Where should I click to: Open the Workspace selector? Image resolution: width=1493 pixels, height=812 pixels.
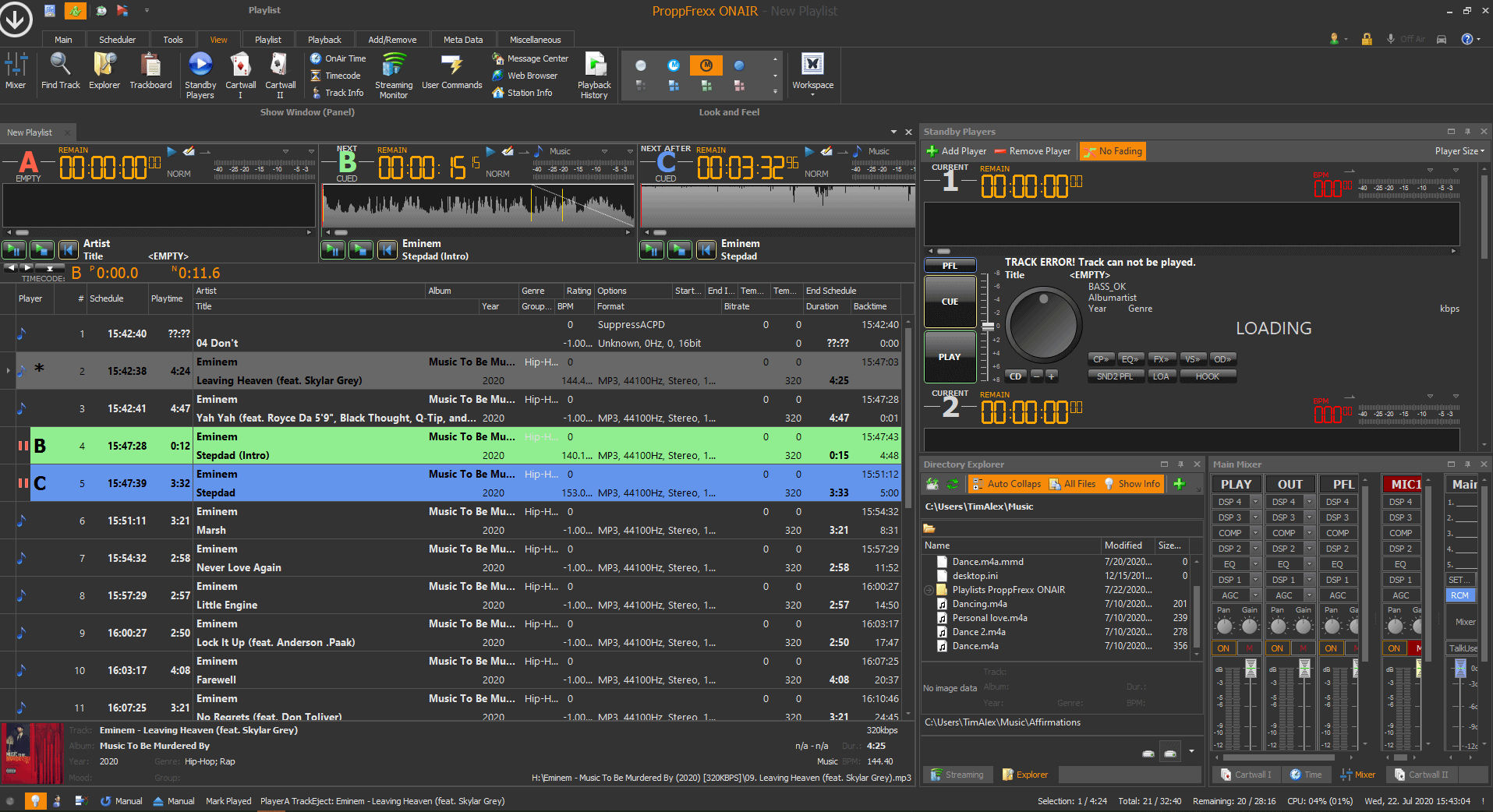(x=812, y=72)
